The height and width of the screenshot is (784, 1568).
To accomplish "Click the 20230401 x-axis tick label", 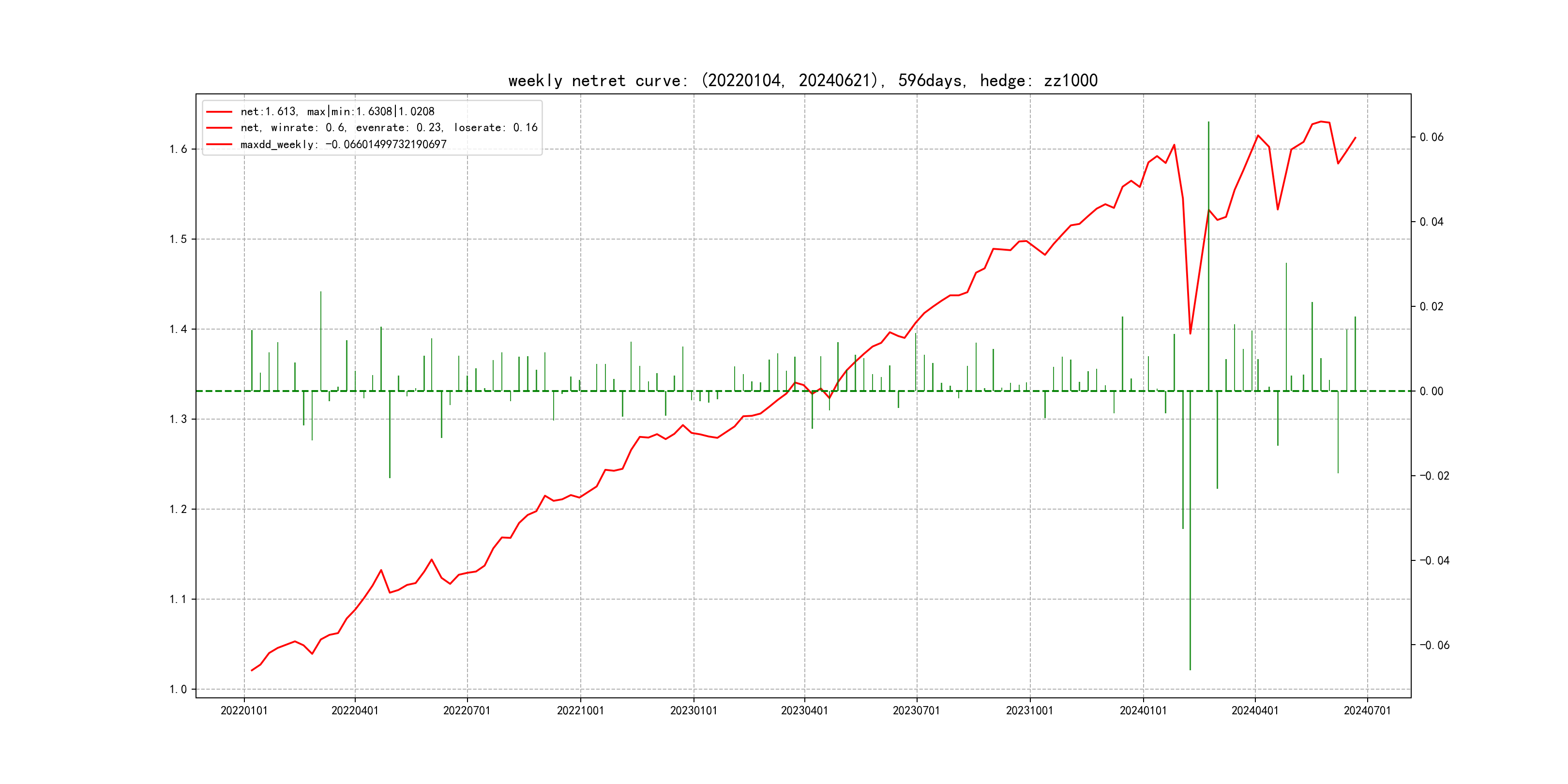I will click(x=804, y=710).
